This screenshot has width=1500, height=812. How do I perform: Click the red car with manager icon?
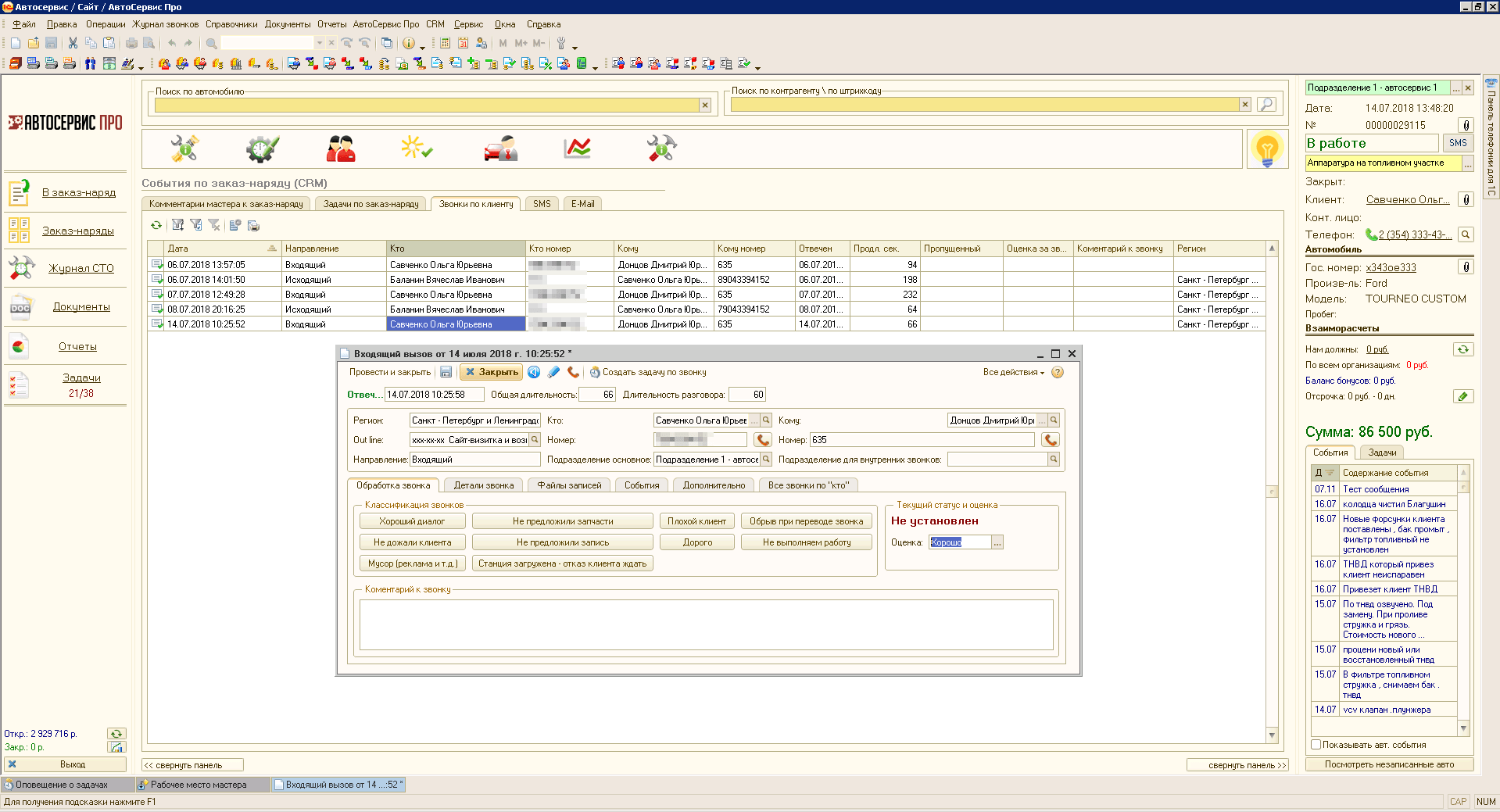click(500, 148)
